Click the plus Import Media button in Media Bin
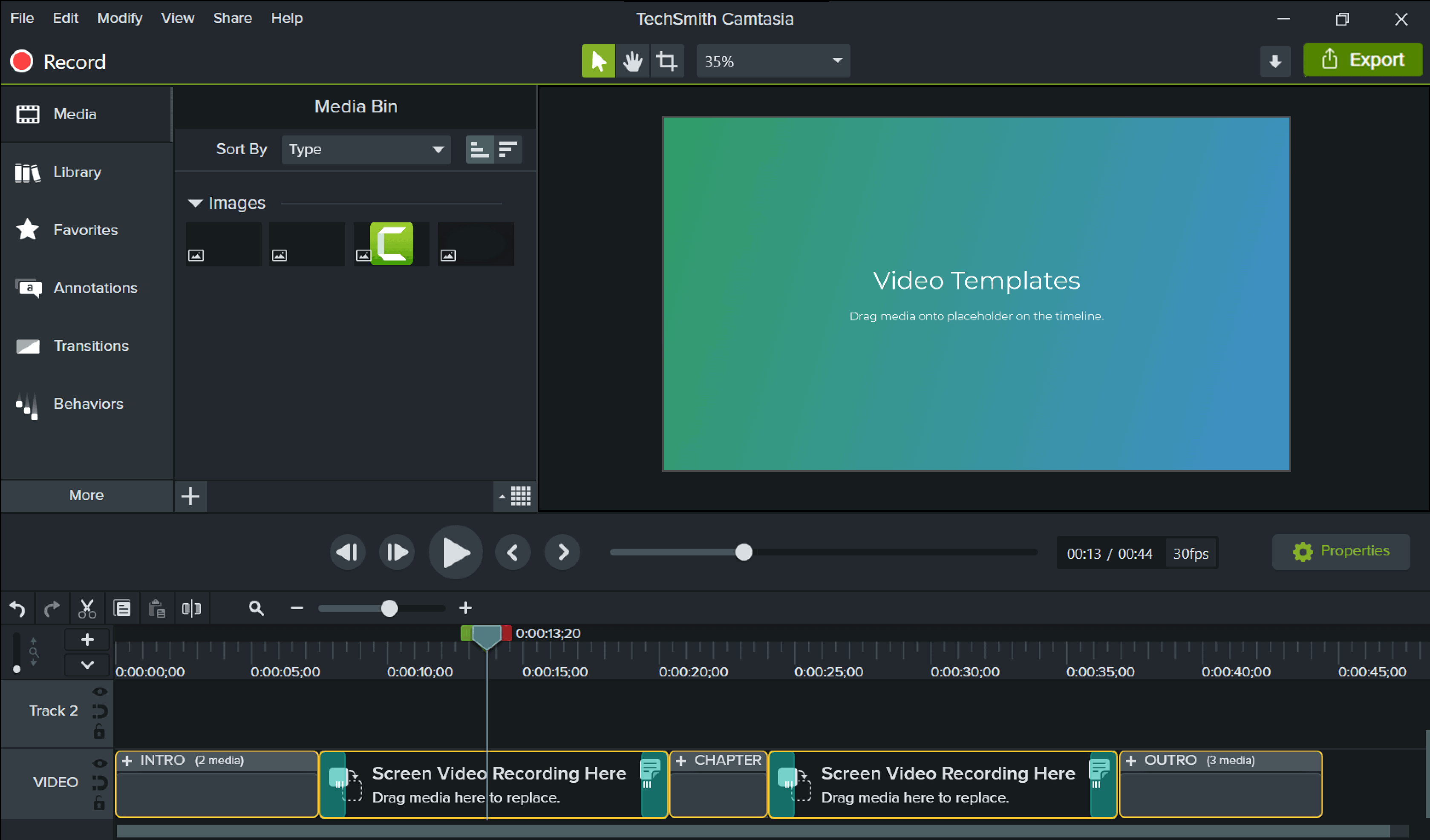This screenshot has width=1430, height=840. 190,496
